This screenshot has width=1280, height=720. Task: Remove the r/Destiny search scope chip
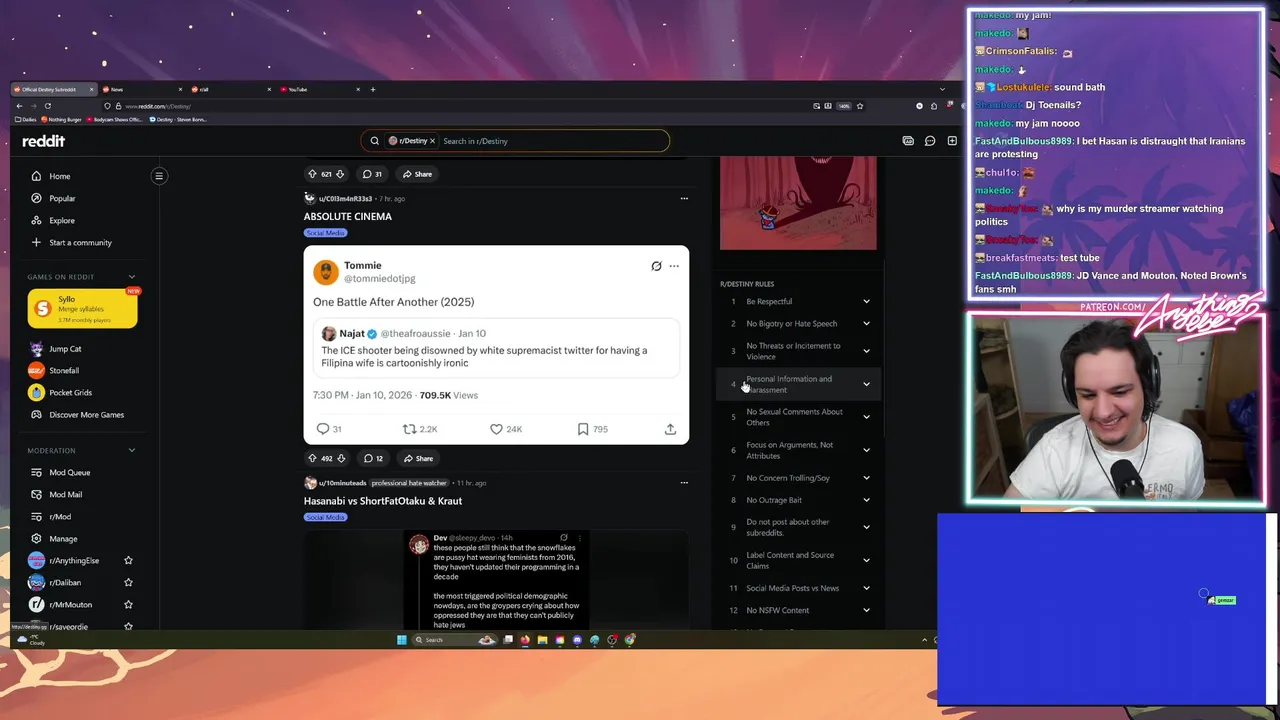(432, 141)
